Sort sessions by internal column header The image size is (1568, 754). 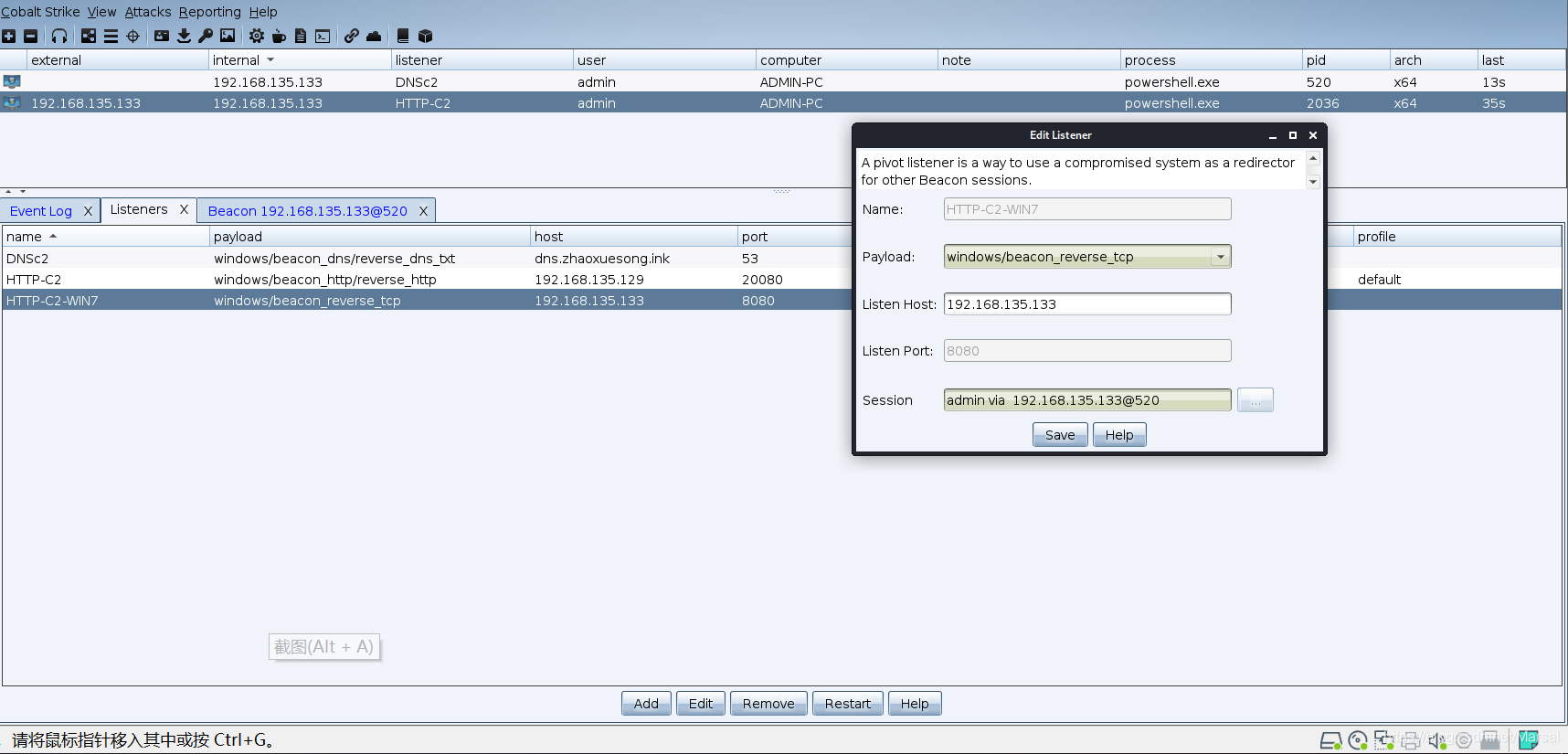point(300,60)
